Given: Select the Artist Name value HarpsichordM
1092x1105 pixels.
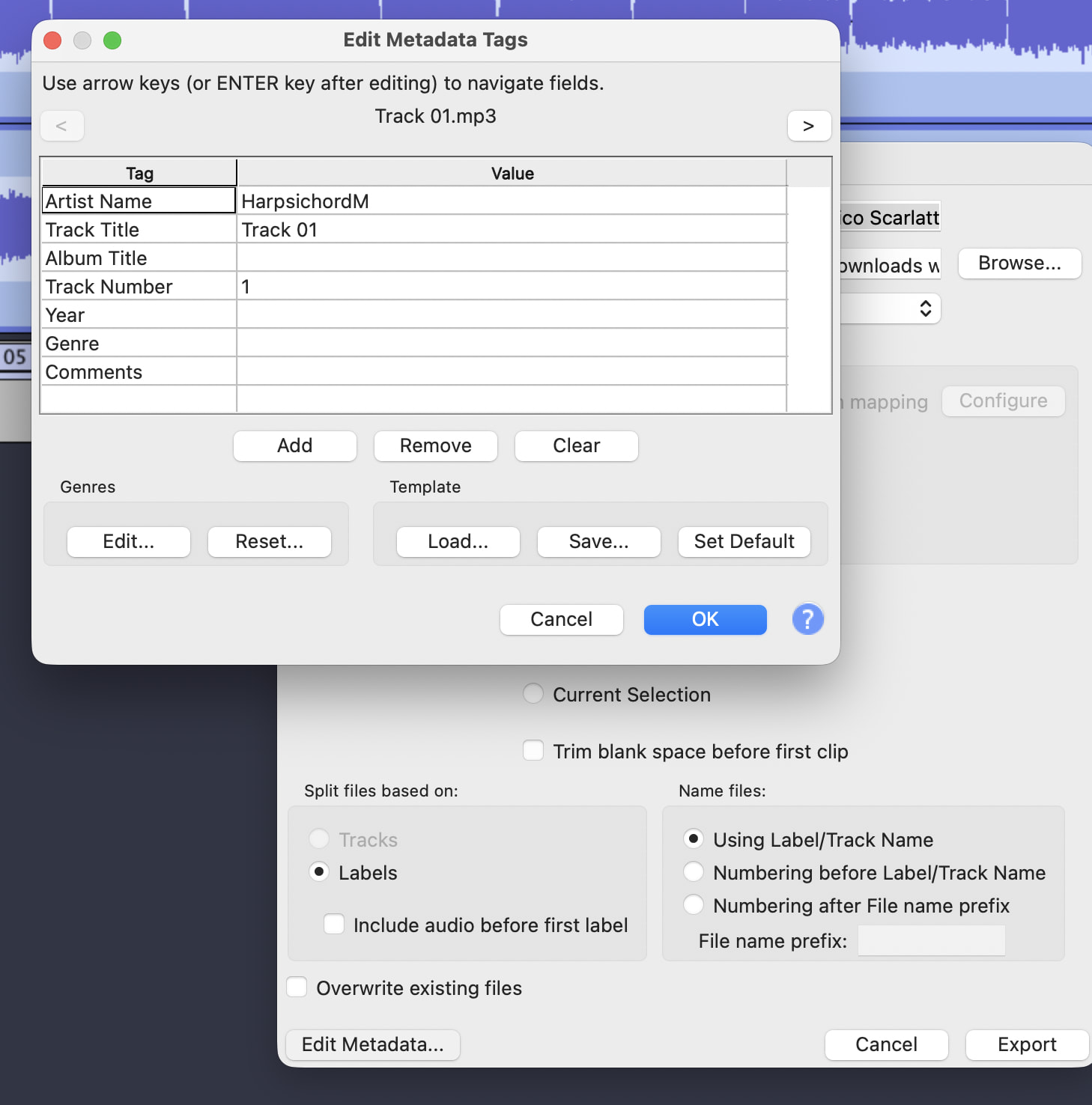Looking at the screenshot, I should coord(512,201).
